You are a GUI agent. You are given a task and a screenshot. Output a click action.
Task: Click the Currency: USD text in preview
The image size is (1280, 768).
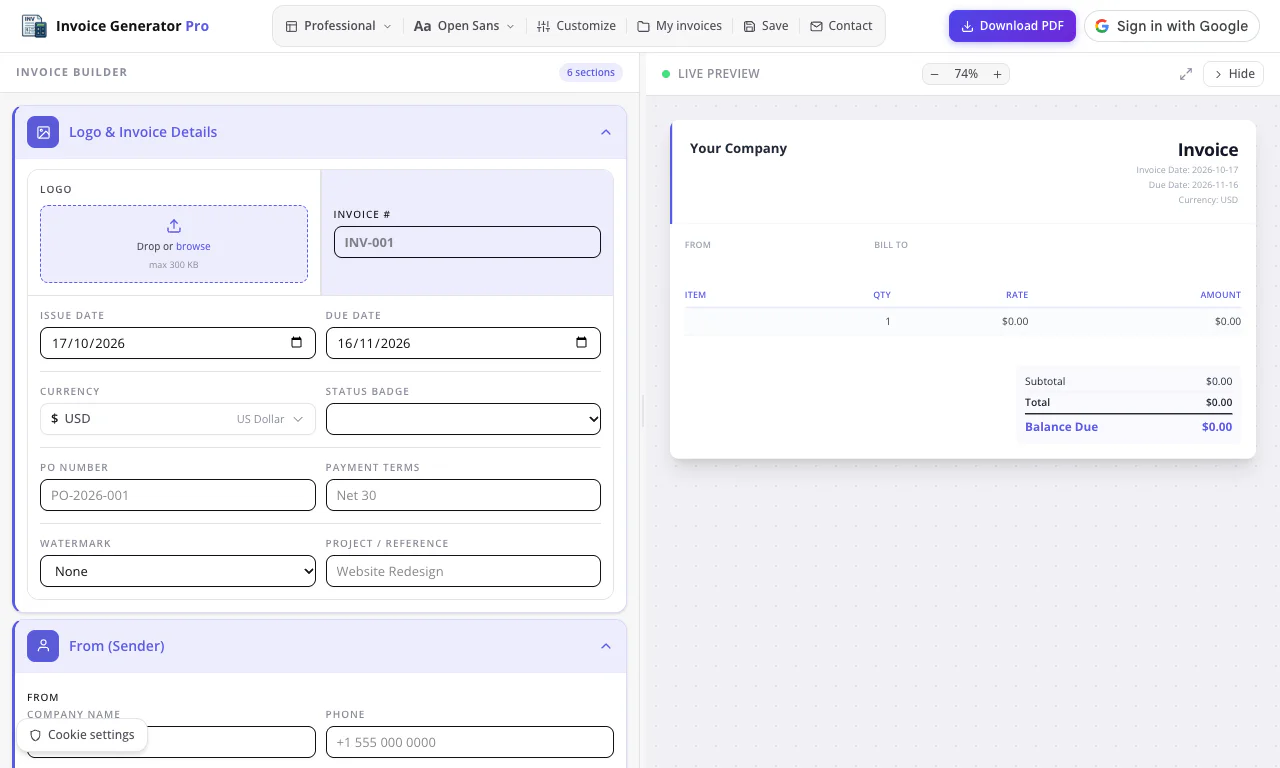click(x=1208, y=200)
